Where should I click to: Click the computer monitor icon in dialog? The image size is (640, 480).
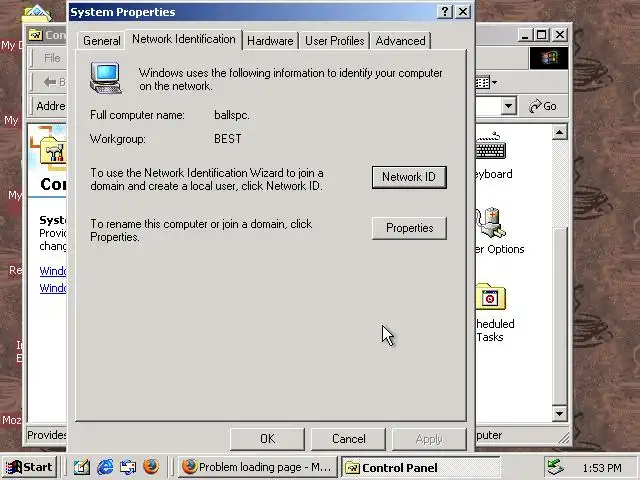106,78
